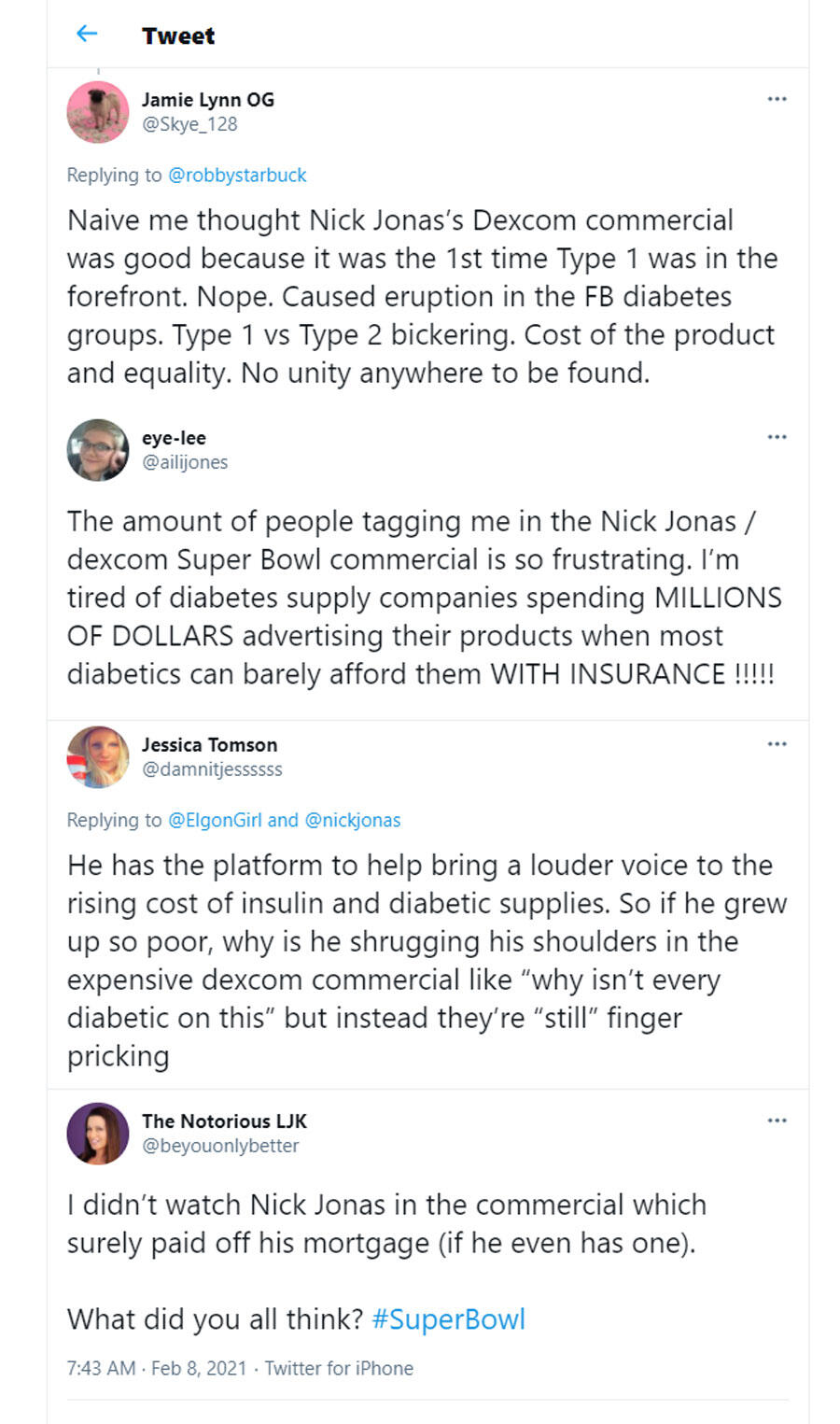The height and width of the screenshot is (1424, 840).
Task: Follow the @robbystarbuck mention link
Action: coord(237,176)
